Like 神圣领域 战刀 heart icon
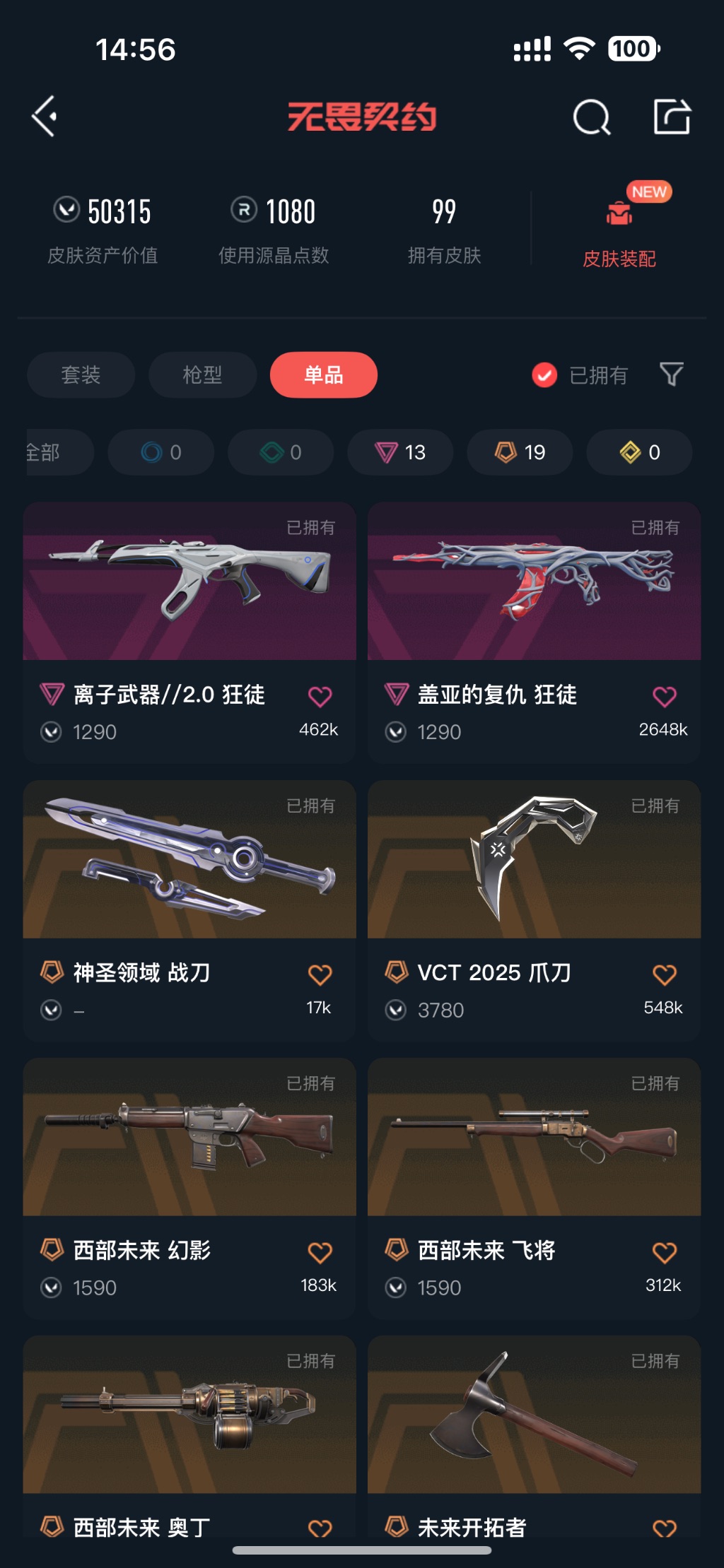 320,974
